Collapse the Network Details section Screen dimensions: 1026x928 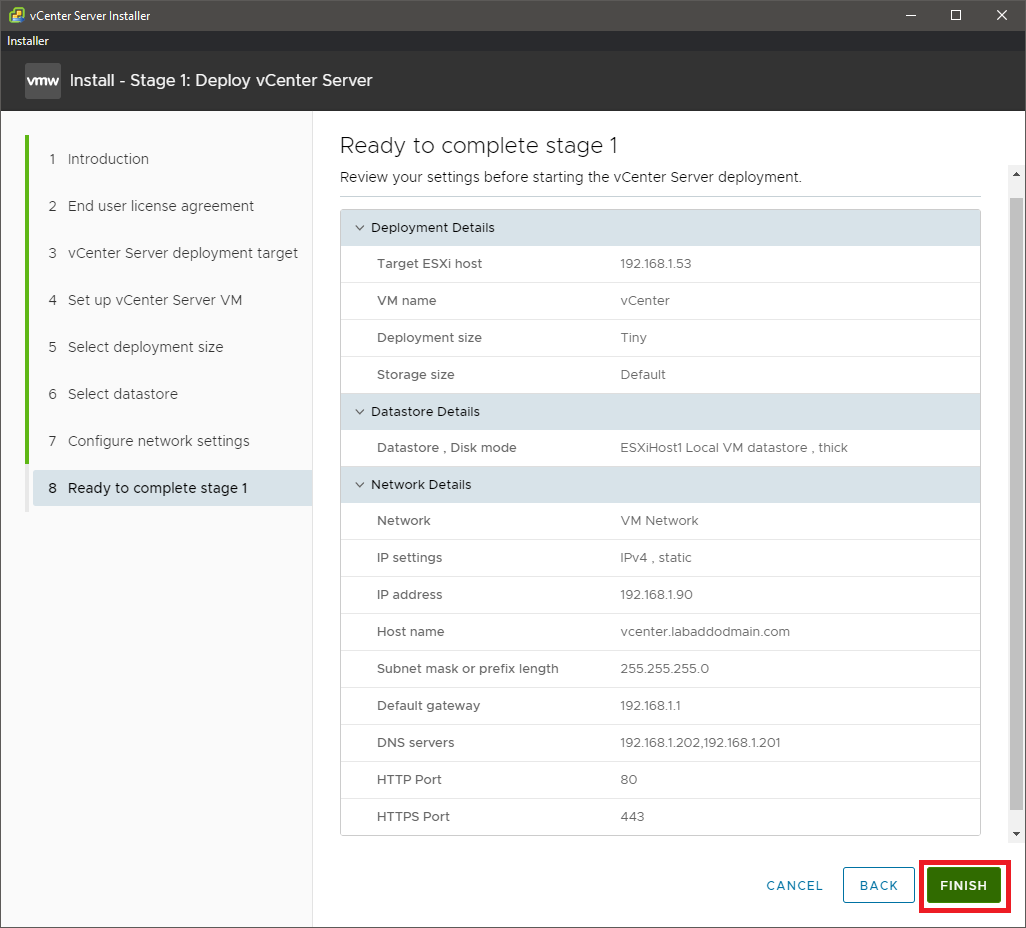point(360,485)
